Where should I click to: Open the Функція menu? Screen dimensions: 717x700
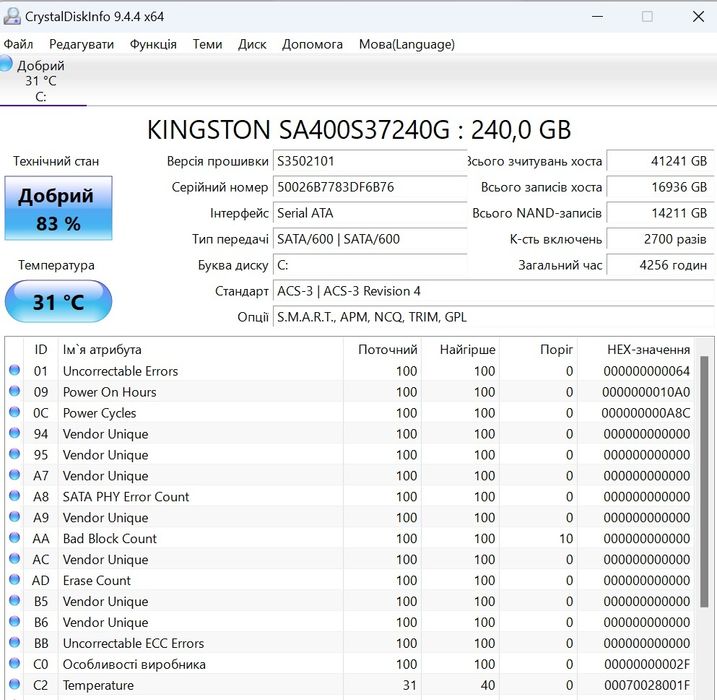pyautogui.click(x=153, y=44)
